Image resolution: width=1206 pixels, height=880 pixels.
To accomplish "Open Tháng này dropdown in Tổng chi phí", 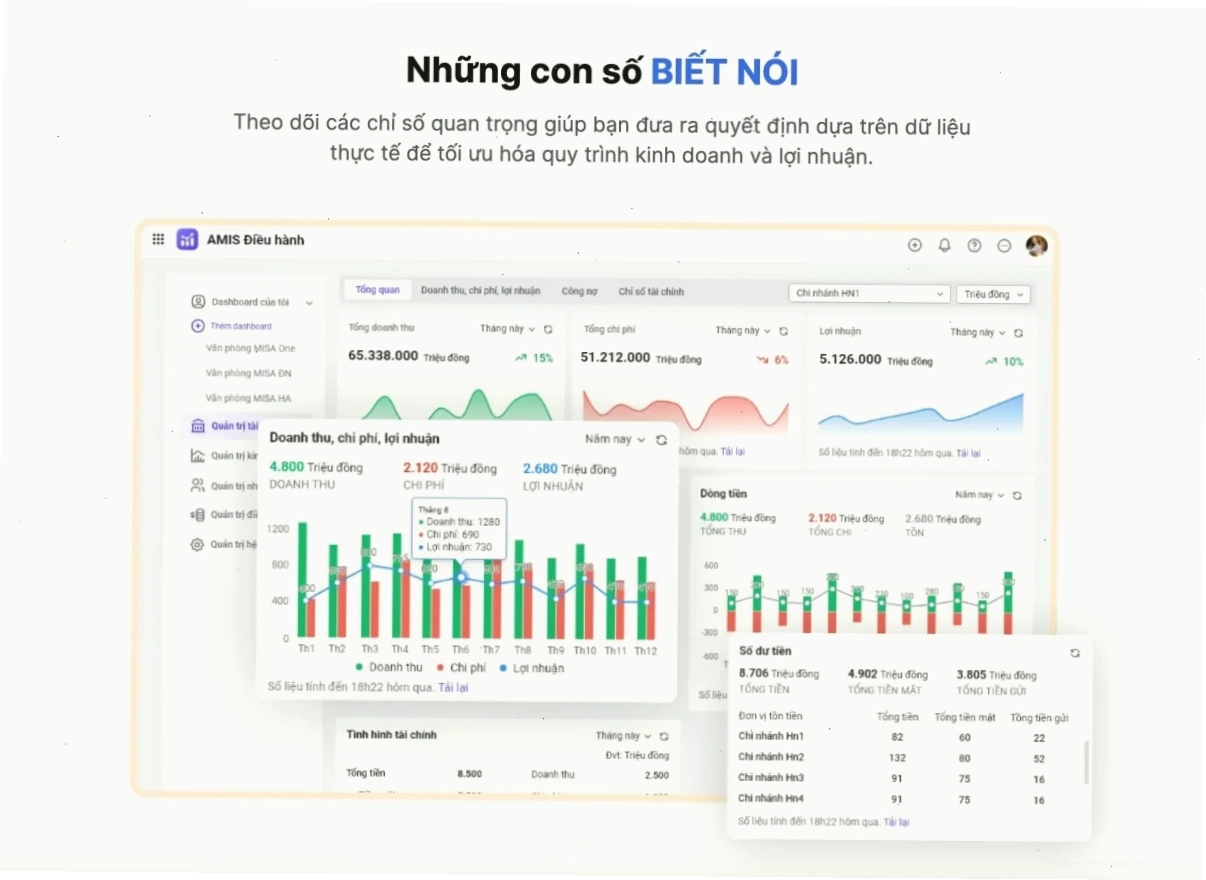I will [x=743, y=330].
